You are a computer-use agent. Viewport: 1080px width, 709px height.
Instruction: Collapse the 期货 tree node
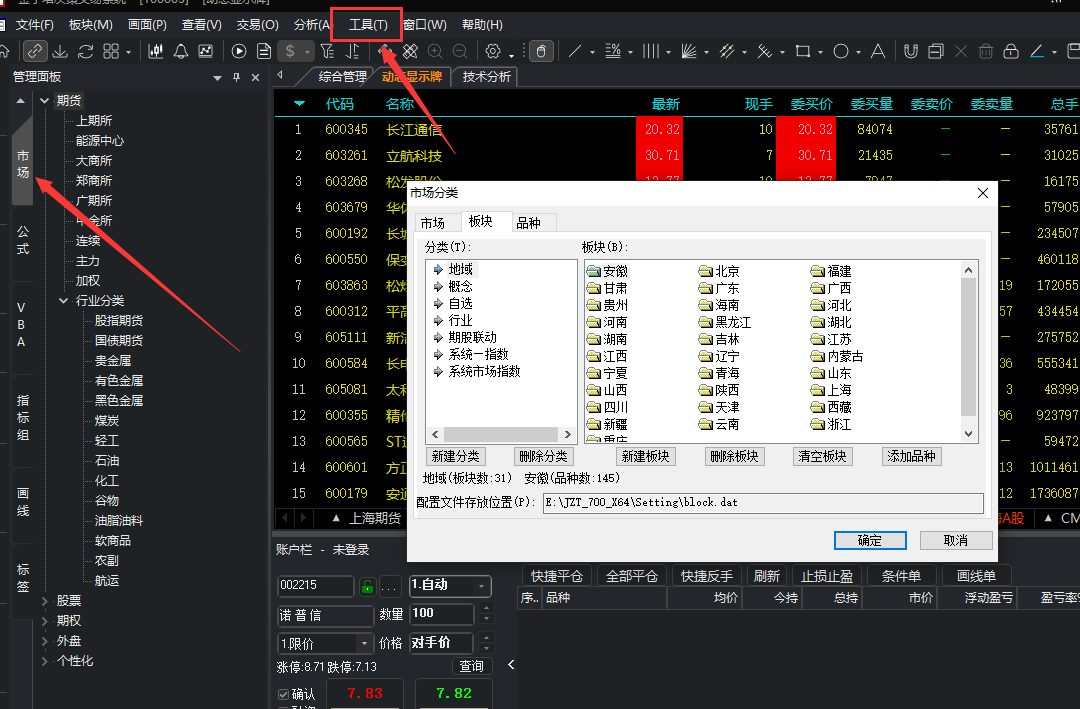45,101
